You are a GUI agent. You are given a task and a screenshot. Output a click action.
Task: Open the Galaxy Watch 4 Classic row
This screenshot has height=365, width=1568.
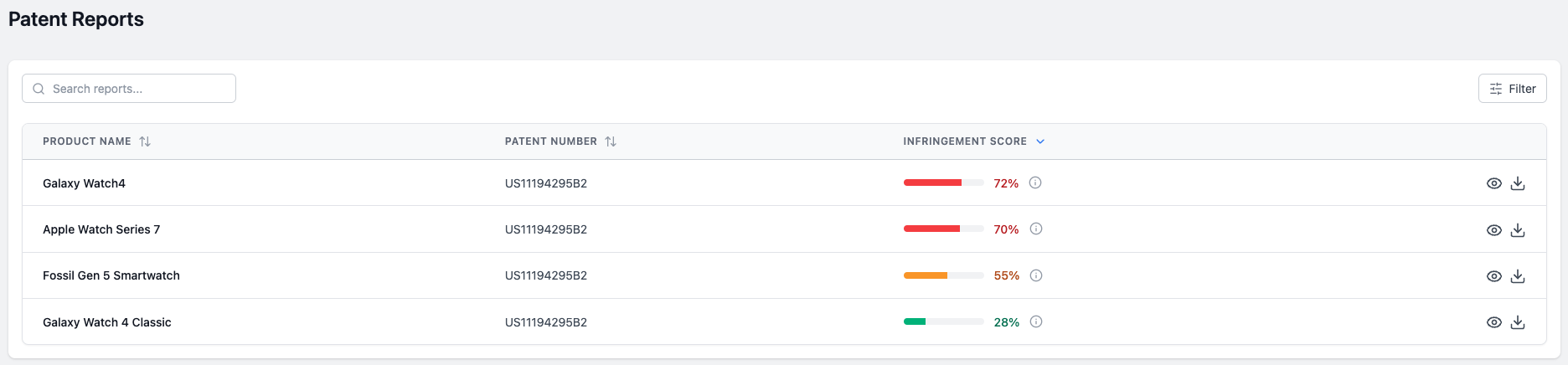(x=107, y=322)
